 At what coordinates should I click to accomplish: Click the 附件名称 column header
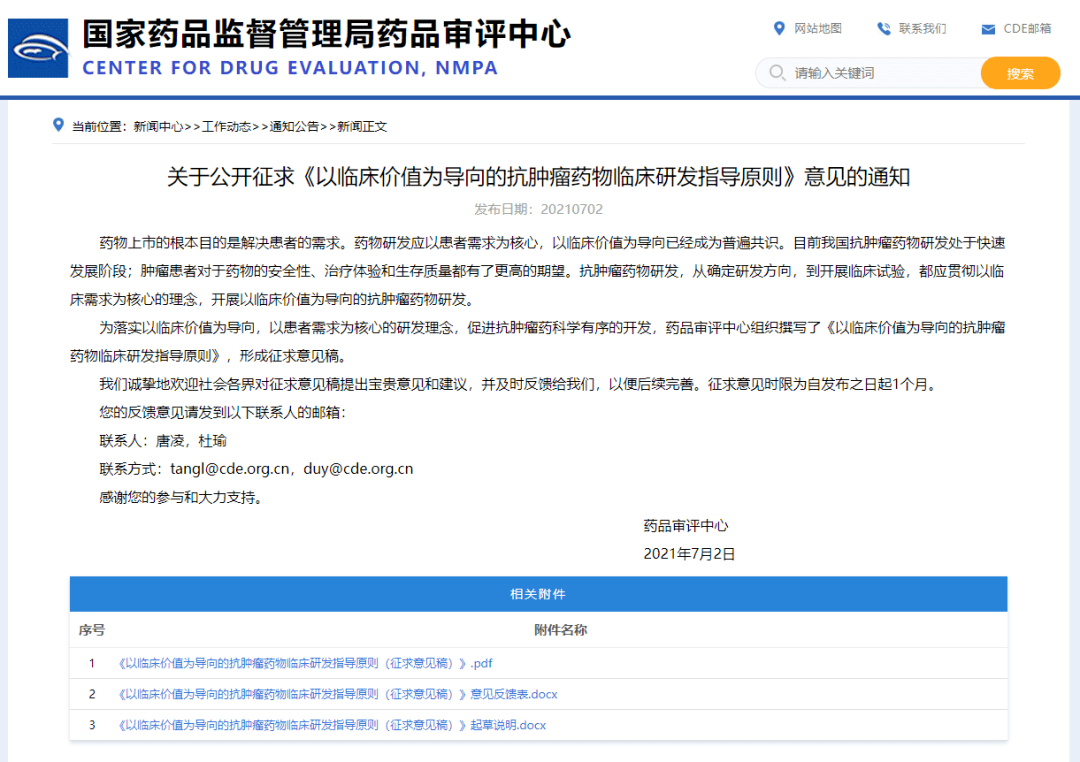561,630
